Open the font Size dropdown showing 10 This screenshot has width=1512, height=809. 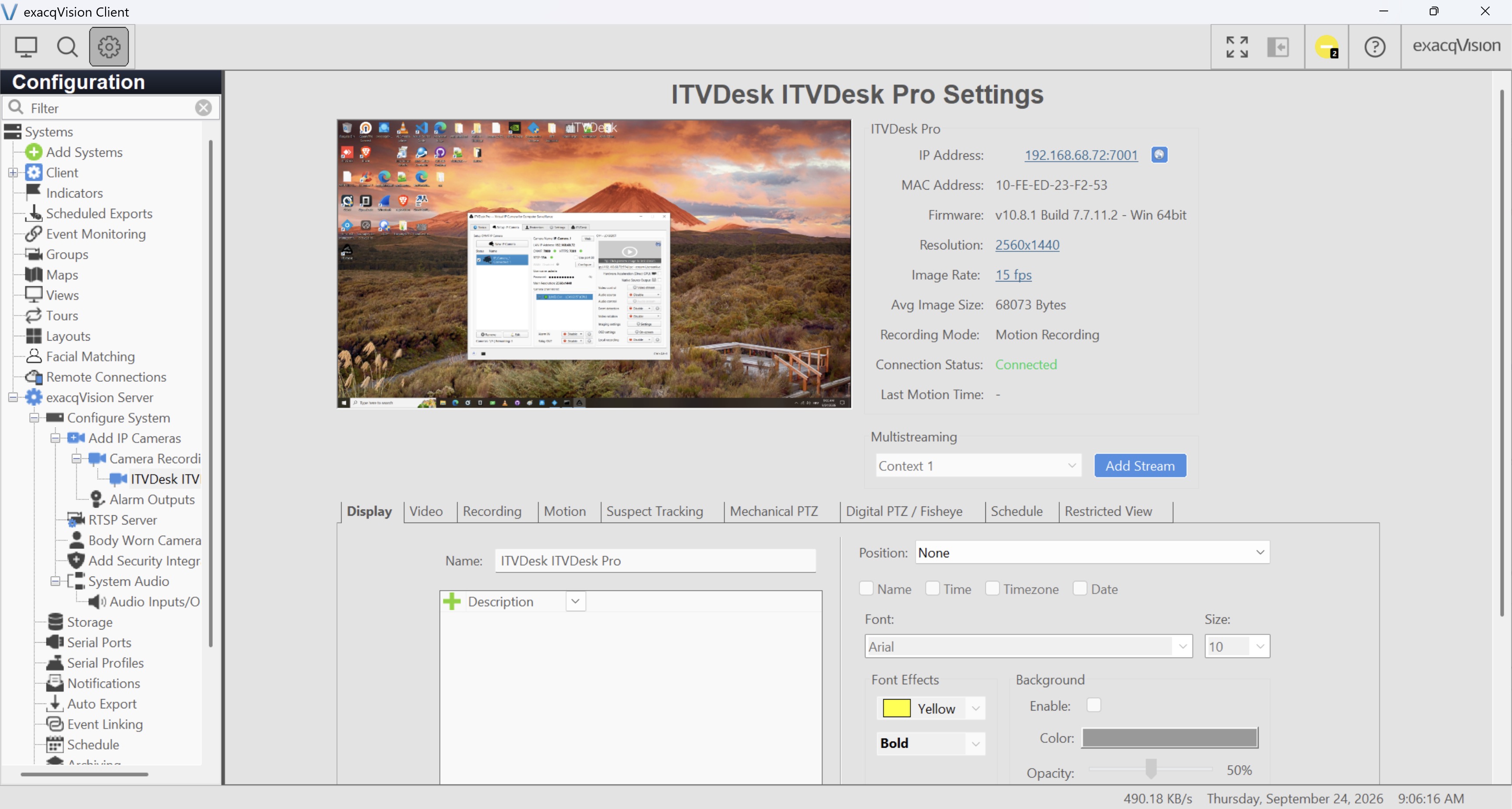pos(1237,647)
